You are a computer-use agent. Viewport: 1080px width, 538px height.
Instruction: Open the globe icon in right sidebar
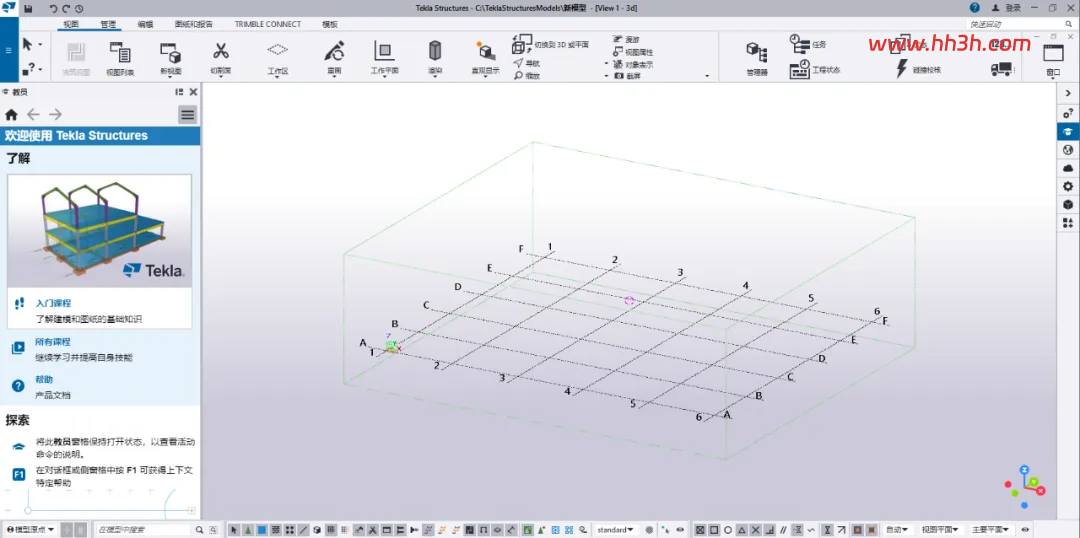[x=1068, y=149]
